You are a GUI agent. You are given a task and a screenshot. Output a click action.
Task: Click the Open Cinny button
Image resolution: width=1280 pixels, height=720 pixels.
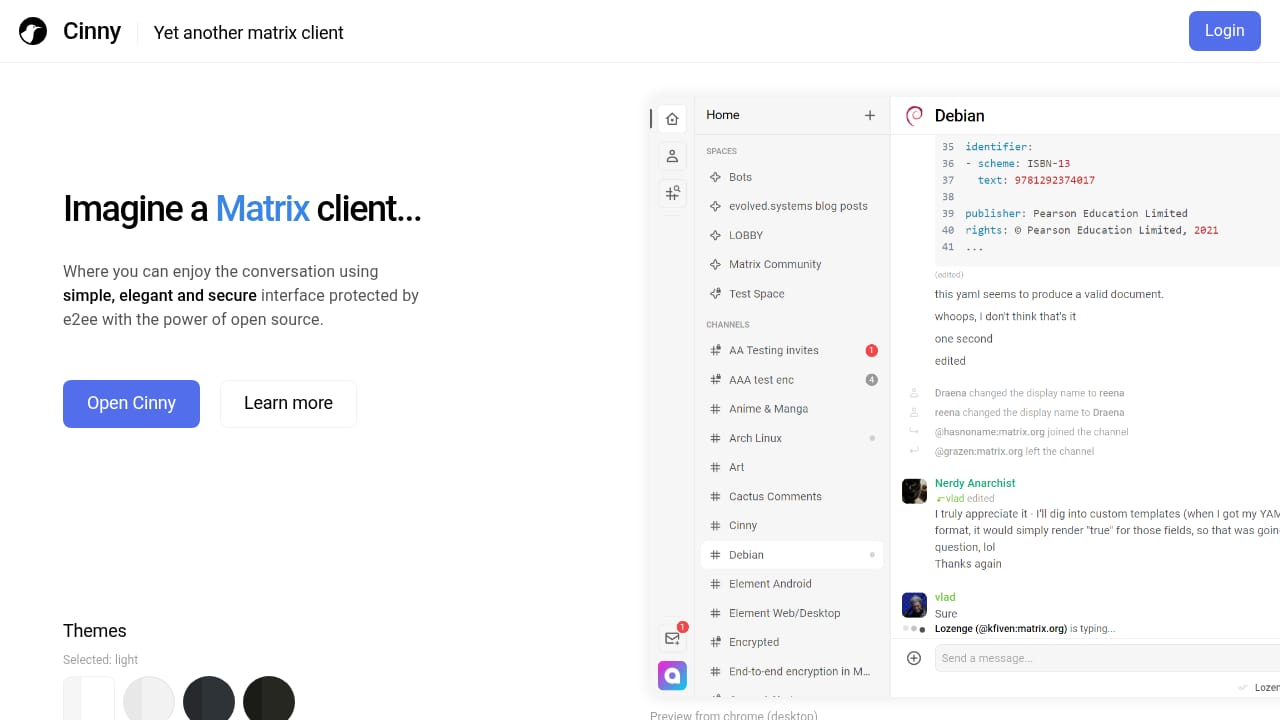pos(131,403)
